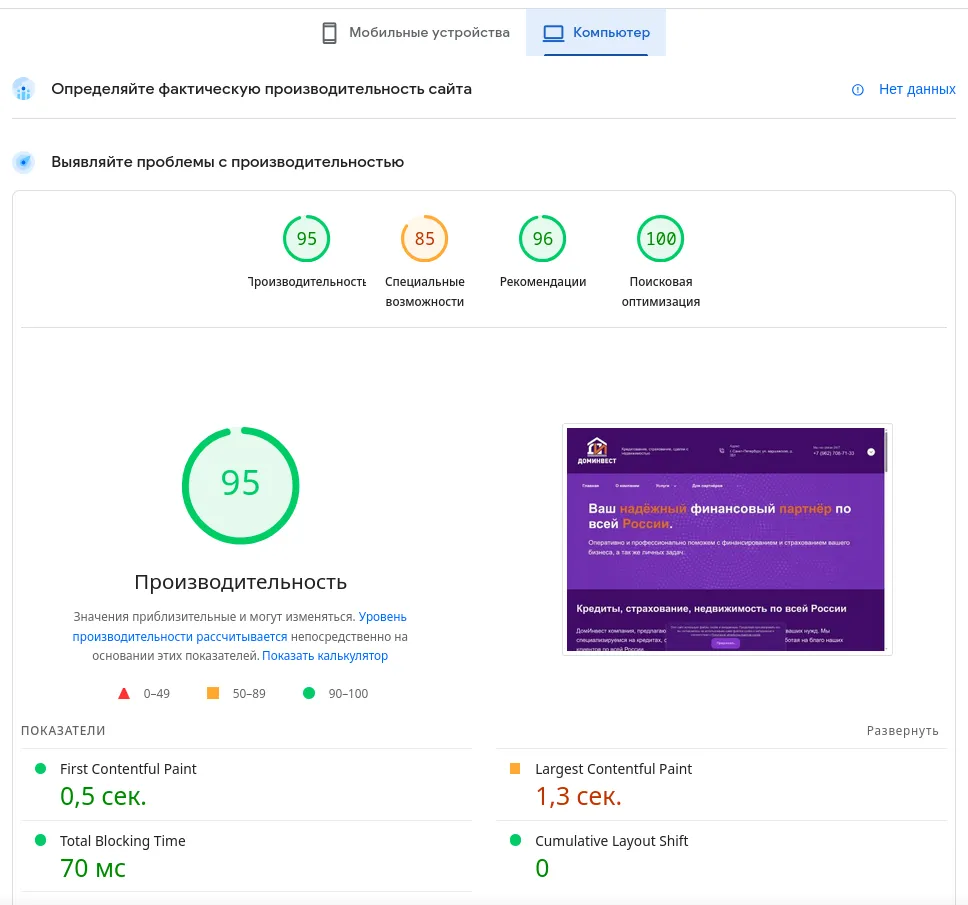Click the 0–49 legend text
This screenshot has height=905, width=968.
click(x=157, y=694)
